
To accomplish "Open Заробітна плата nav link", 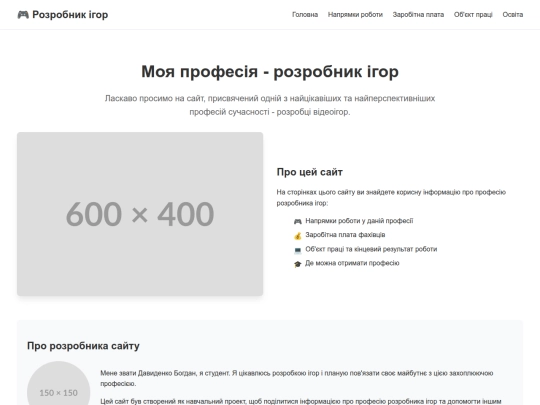I will pyautogui.click(x=418, y=15).
